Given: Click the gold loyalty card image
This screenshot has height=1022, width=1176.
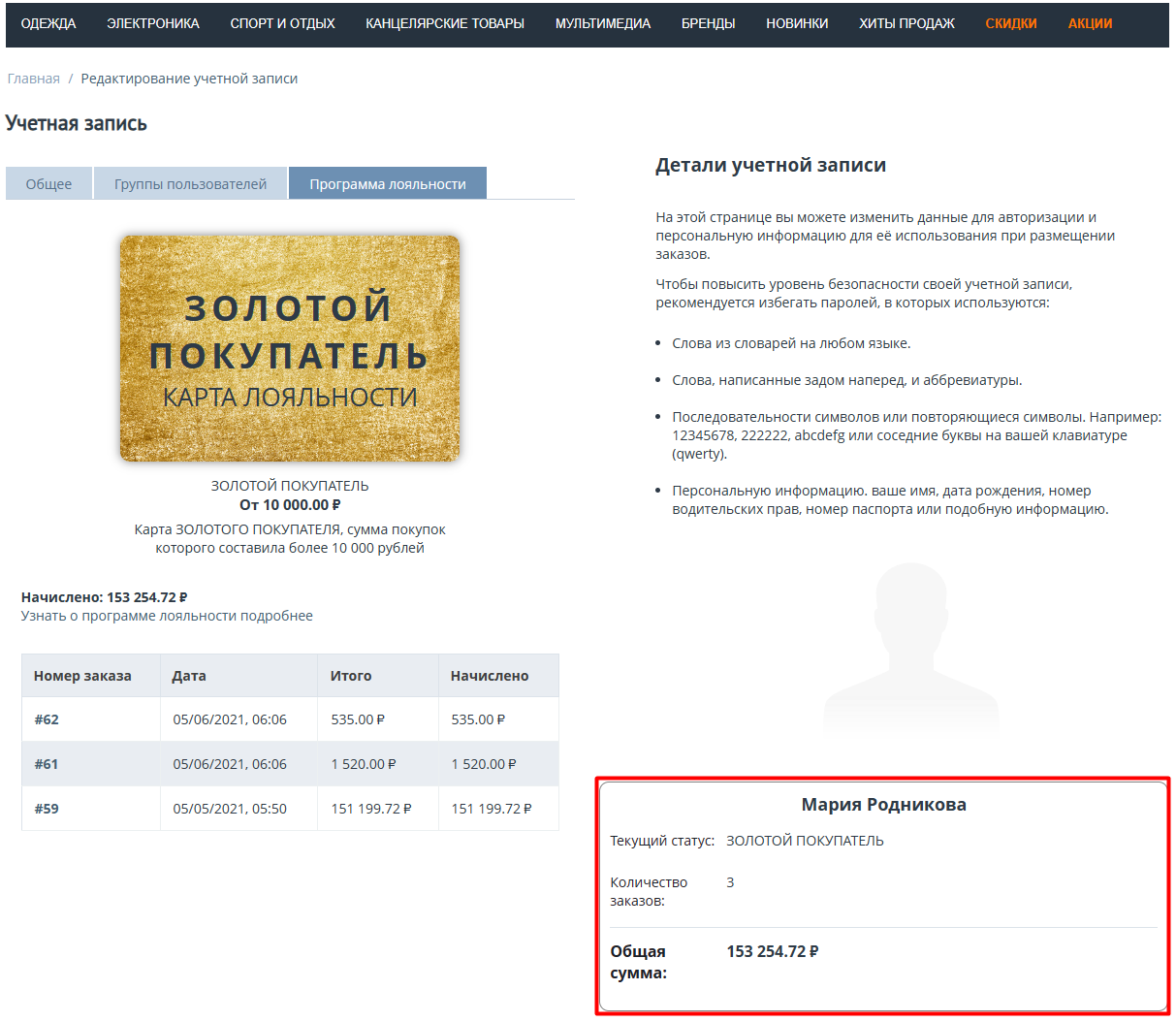Looking at the screenshot, I should pyautogui.click(x=290, y=348).
